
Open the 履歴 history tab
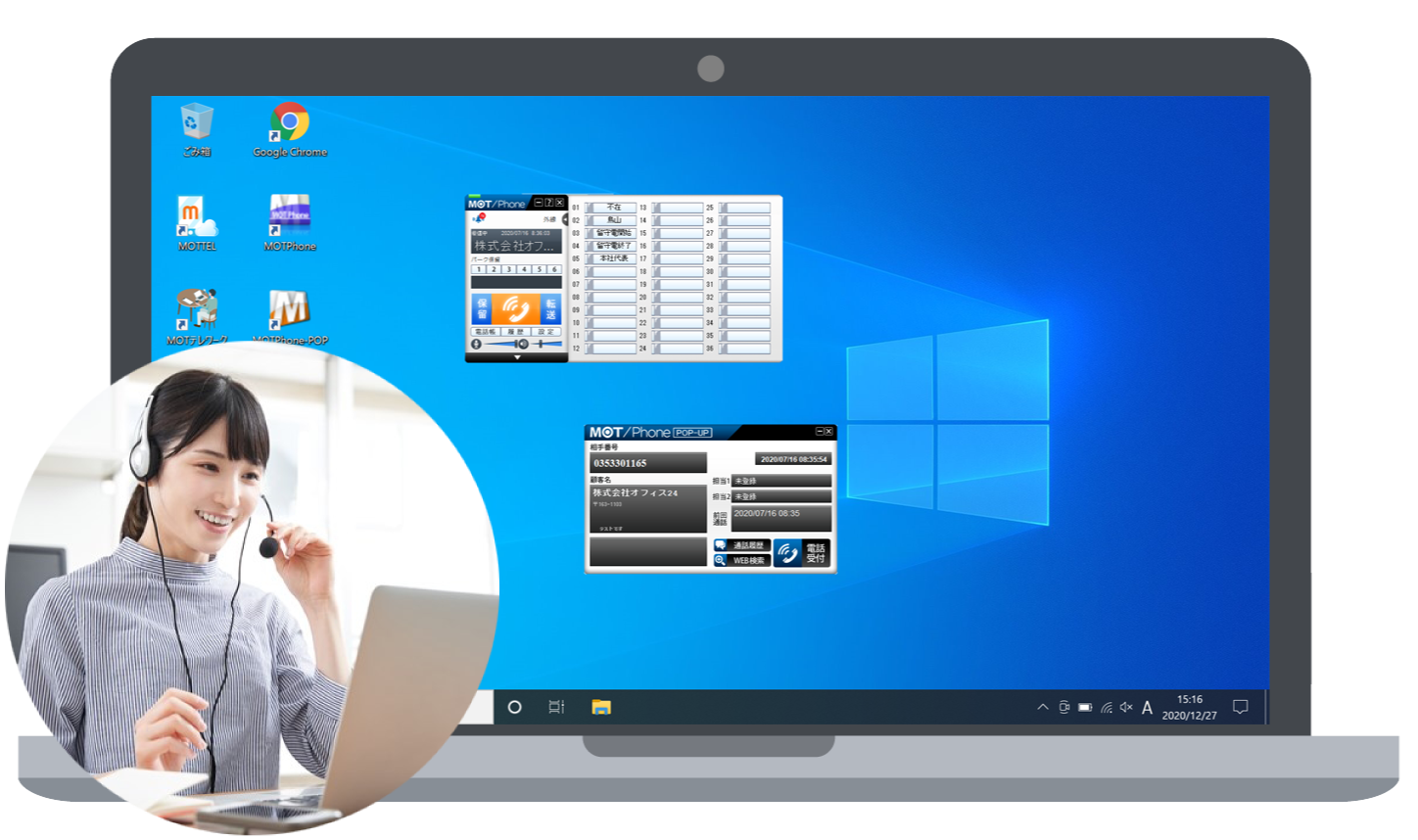516,332
